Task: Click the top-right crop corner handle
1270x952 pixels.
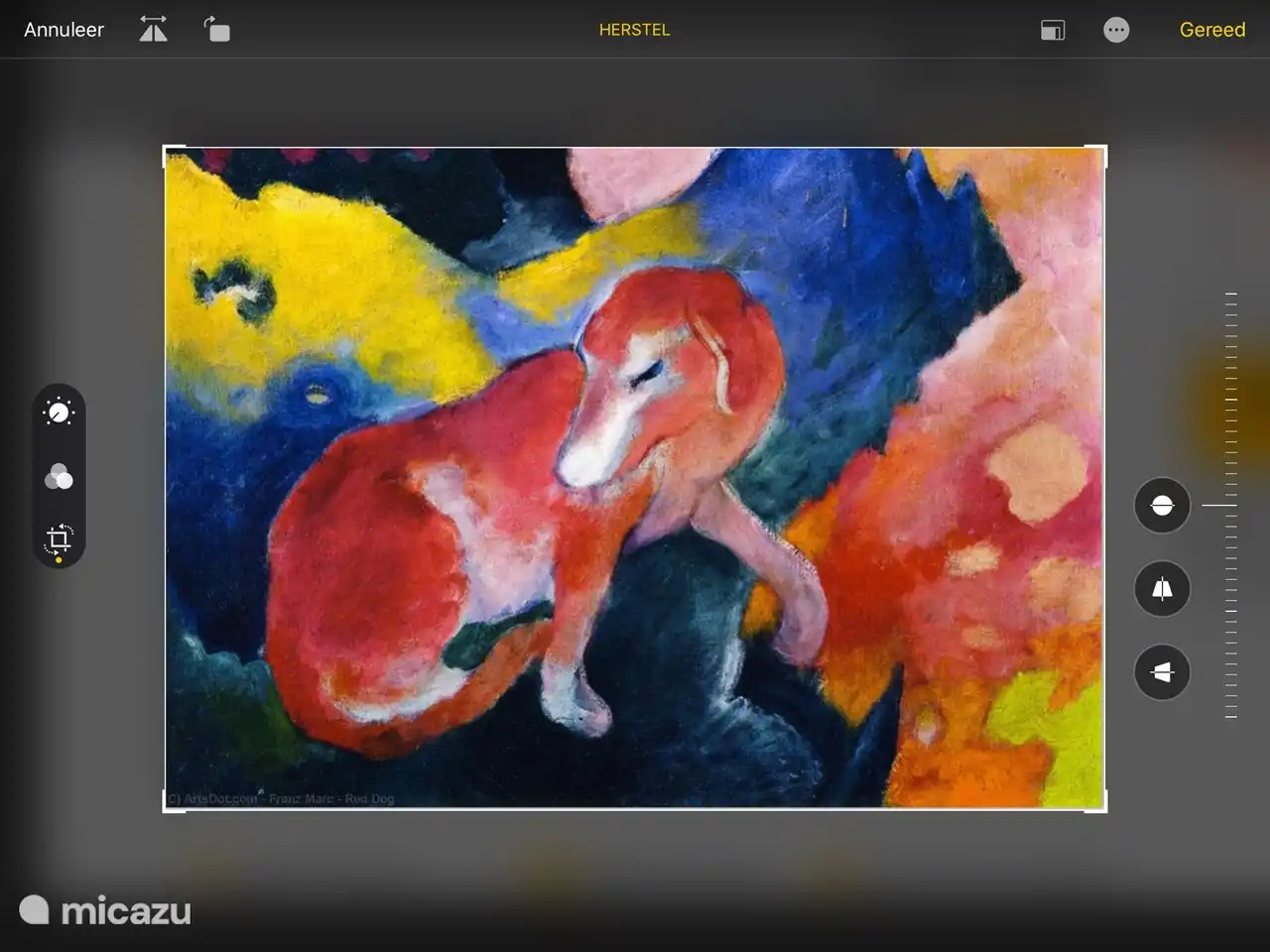Action: (x=1104, y=149)
